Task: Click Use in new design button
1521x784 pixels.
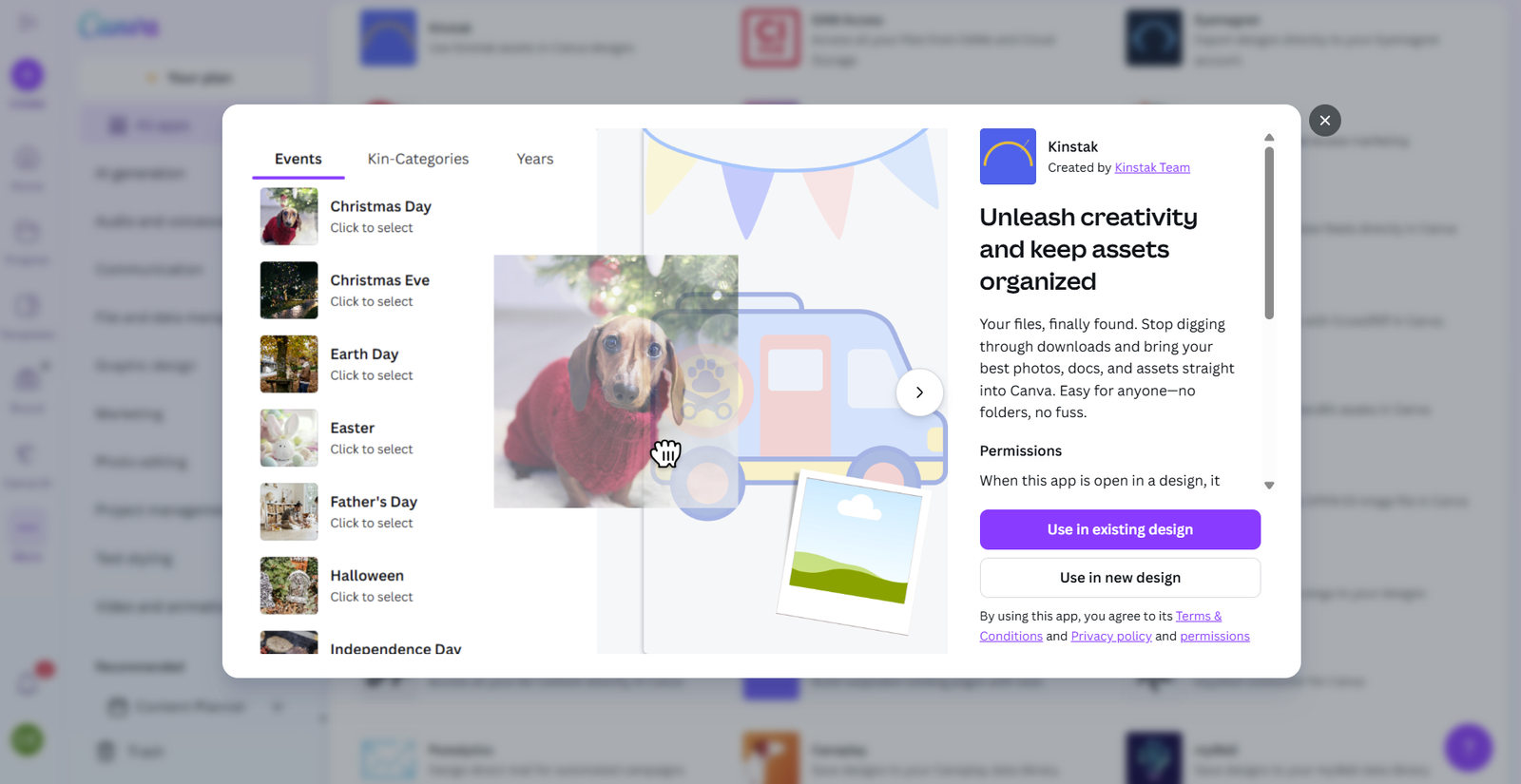Action: (1120, 578)
